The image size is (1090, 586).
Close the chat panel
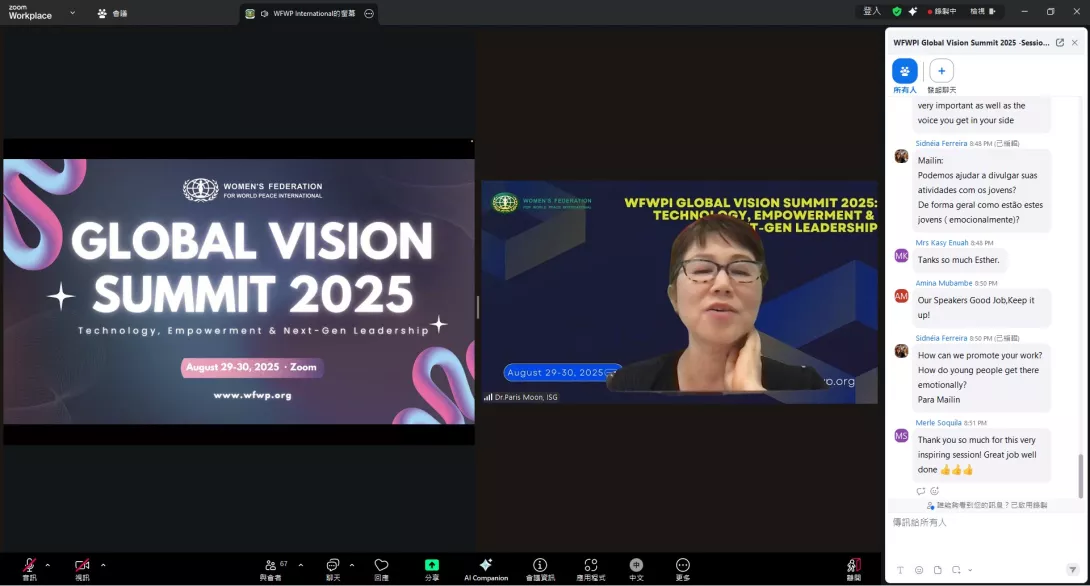[x=1075, y=42]
